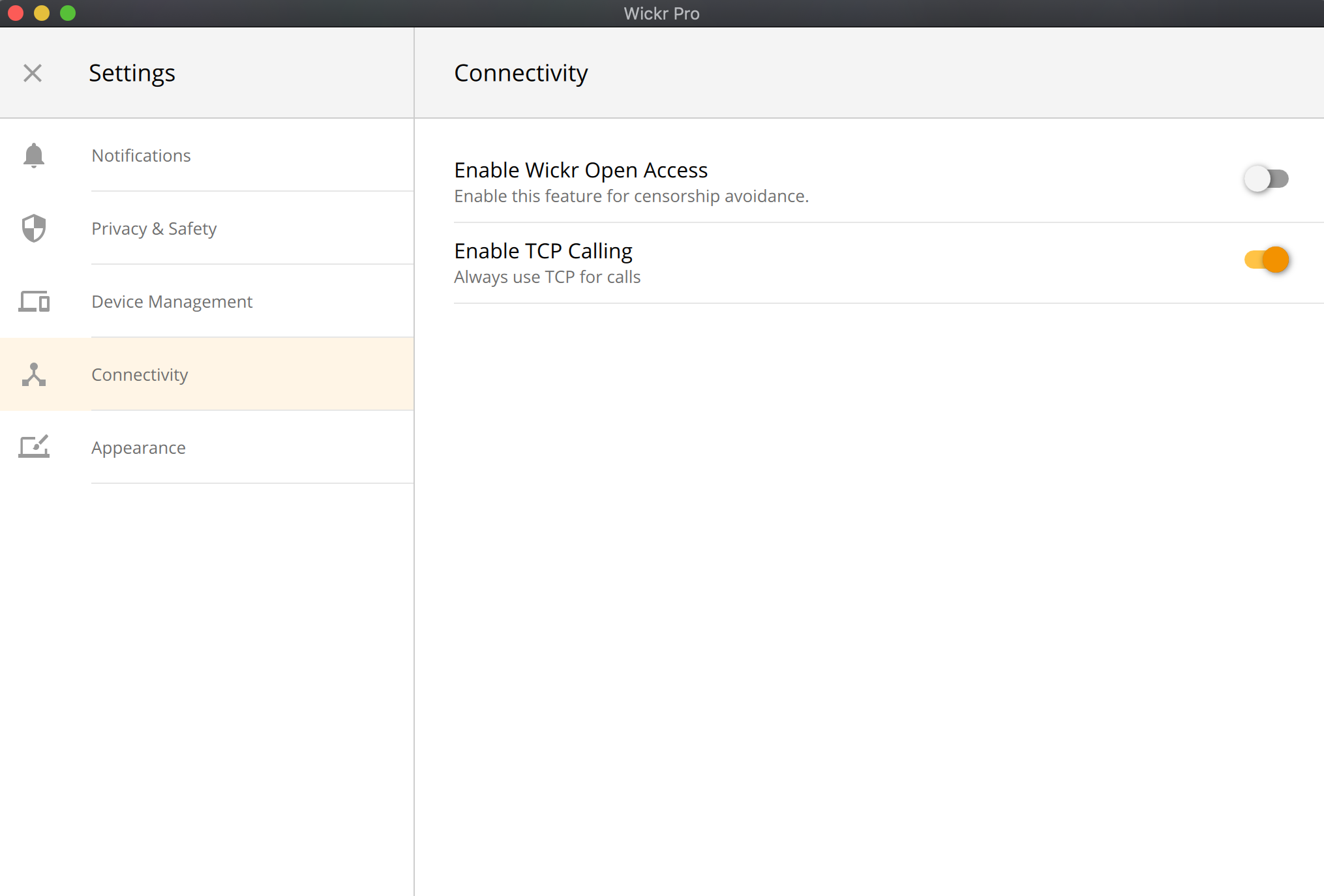Viewport: 1324px width, 896px height.
Task: Maximize the window with green button
Action: [x=68, y=13]
